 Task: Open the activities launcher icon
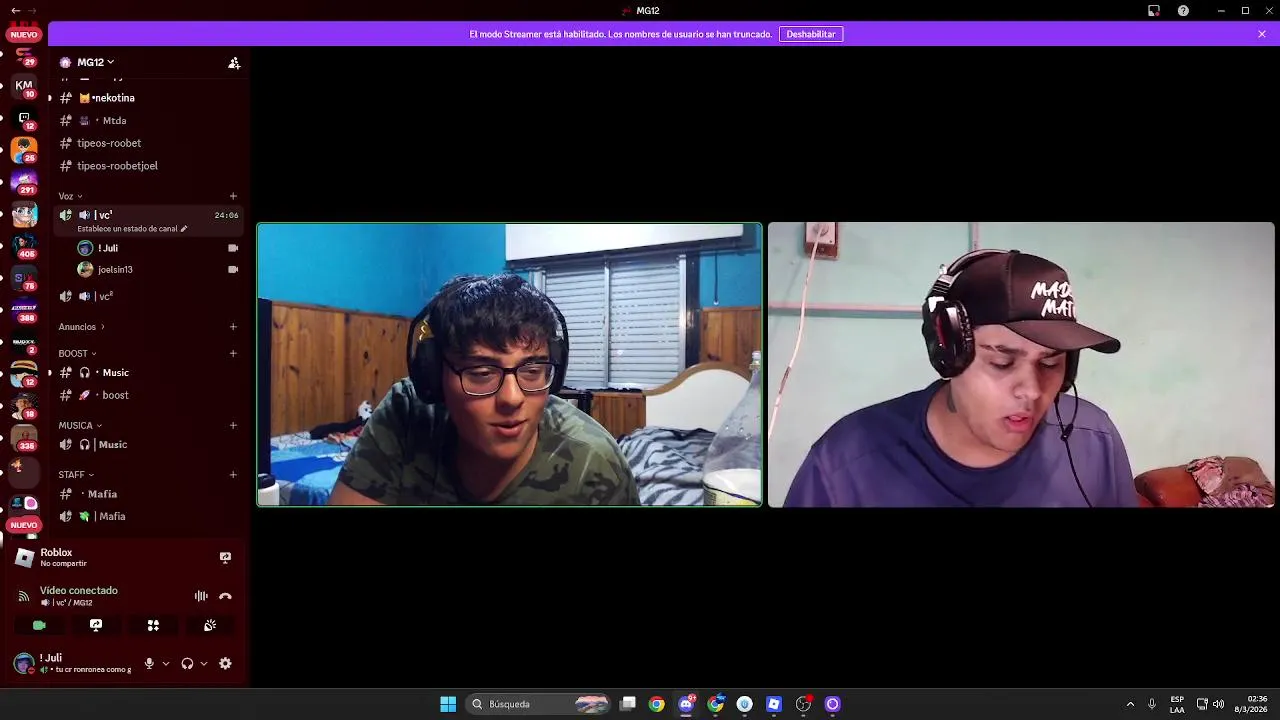(x=153, y=625)
